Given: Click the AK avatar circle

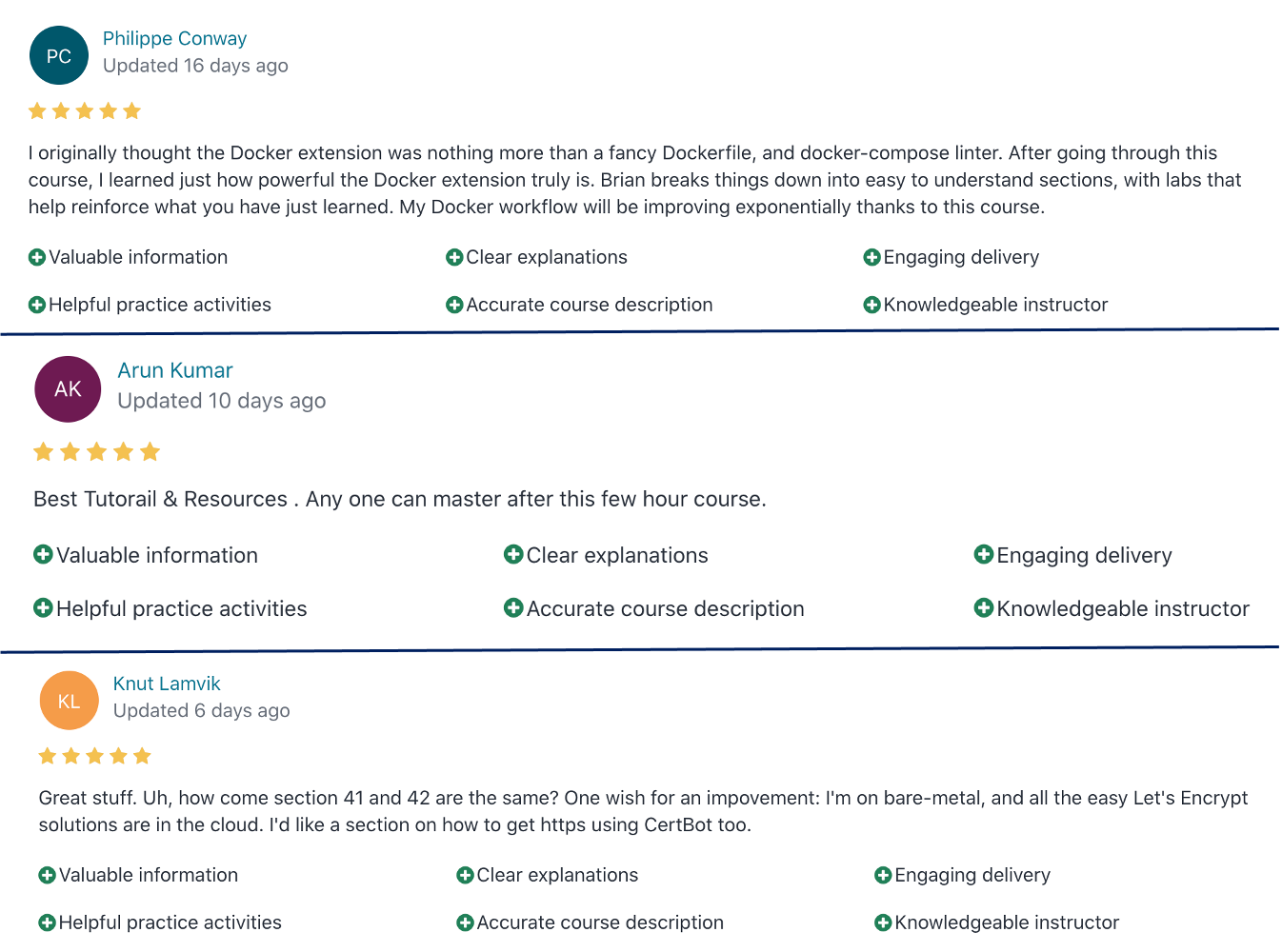Looking at the screenshot, I should pos(68,389).
